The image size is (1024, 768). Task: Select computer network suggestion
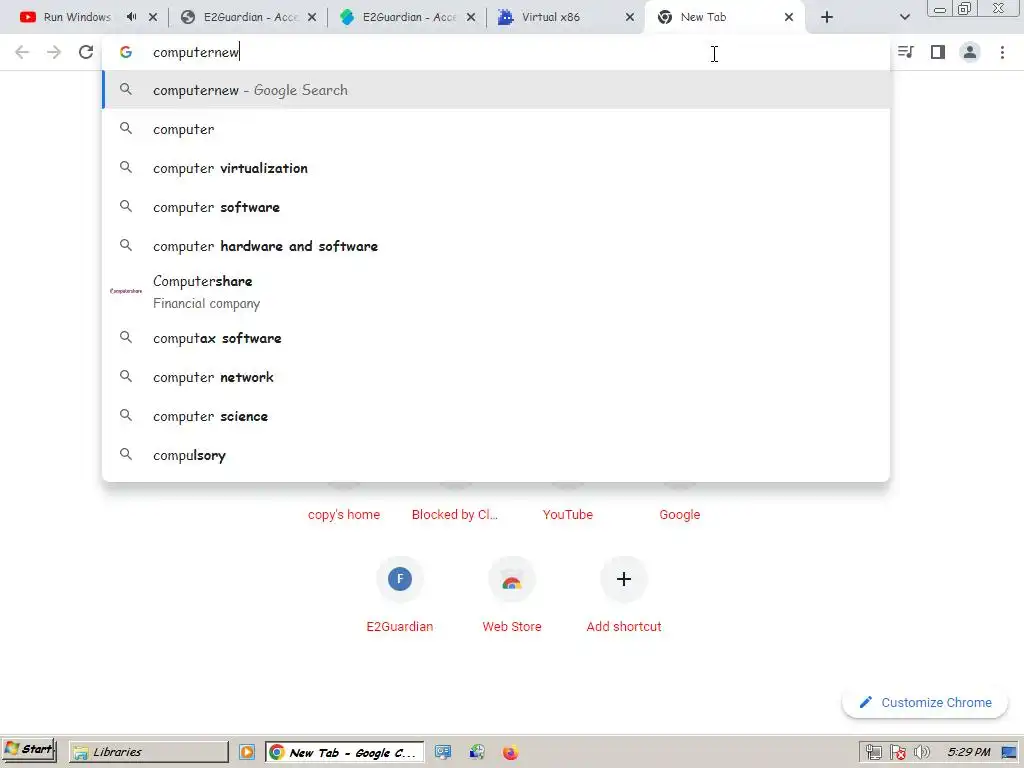[x=496, y=377]
